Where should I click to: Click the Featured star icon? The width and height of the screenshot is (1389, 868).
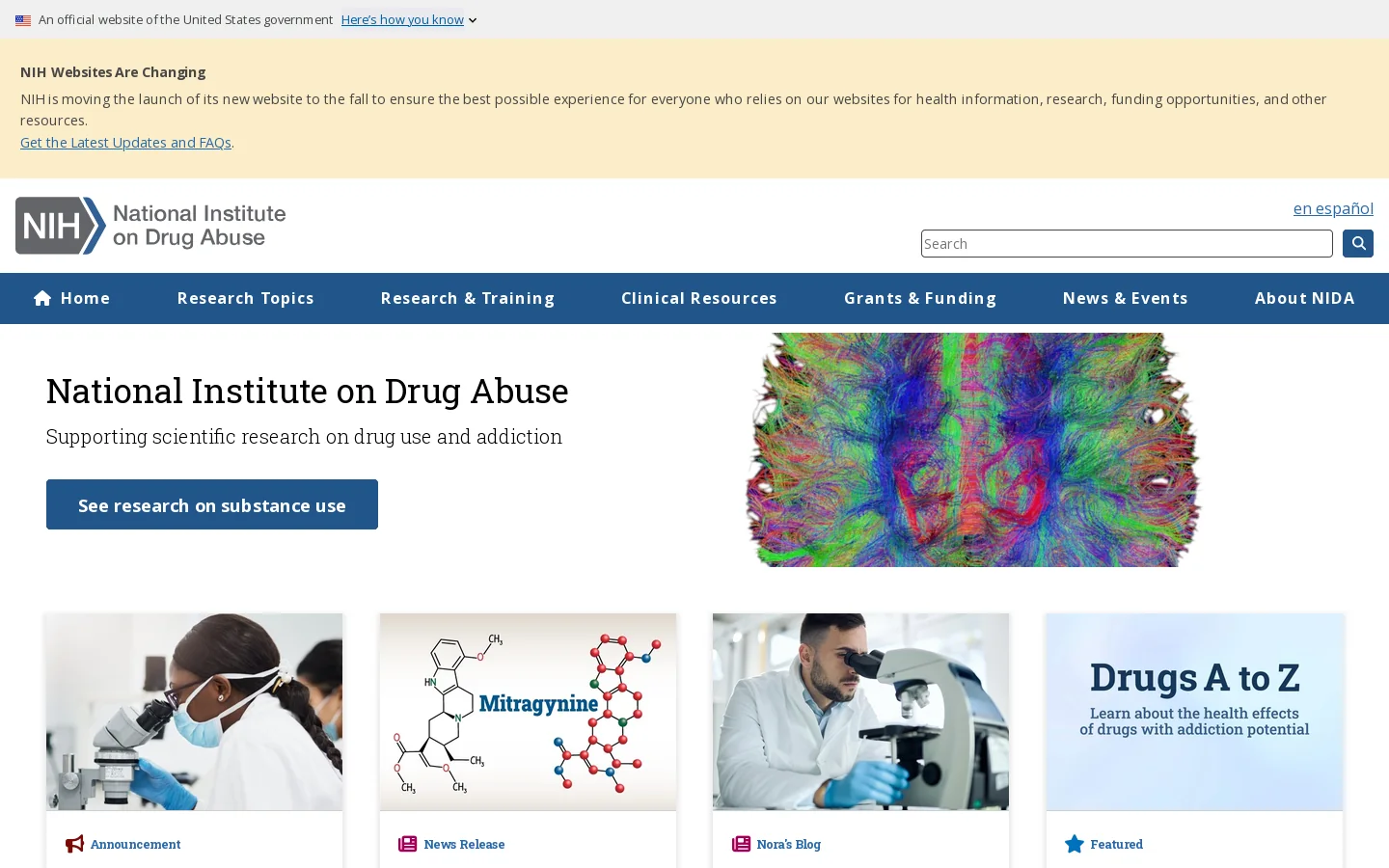(1075, 844)
